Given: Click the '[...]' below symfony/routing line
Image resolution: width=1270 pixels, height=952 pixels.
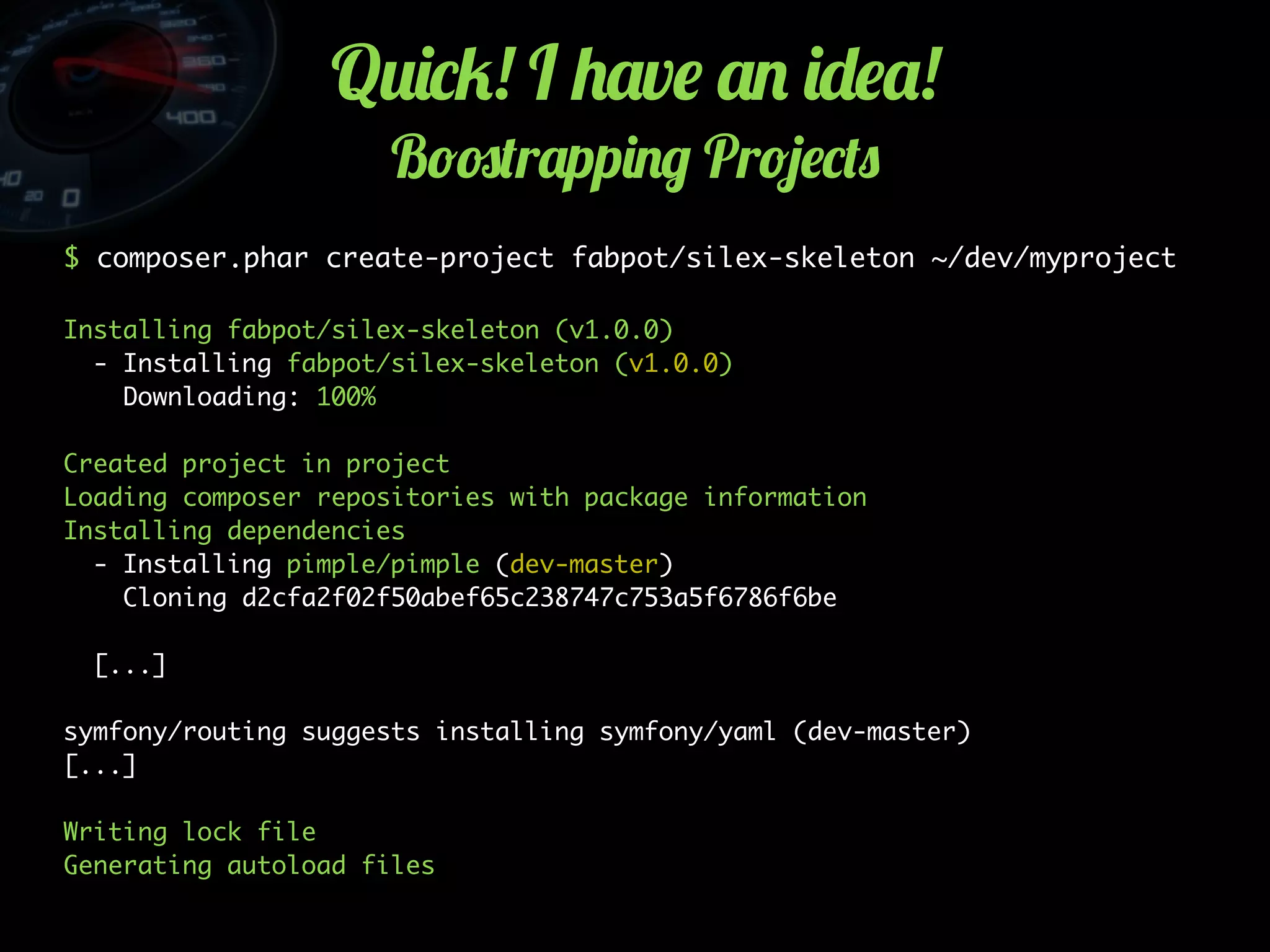Looking at the screenshot, I should coord(99,765).
